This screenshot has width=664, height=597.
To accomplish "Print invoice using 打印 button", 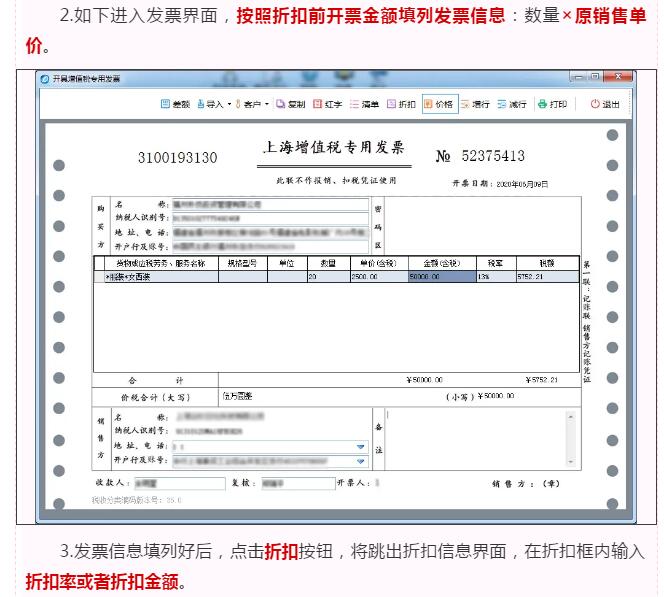I will (x=552, y=104).
